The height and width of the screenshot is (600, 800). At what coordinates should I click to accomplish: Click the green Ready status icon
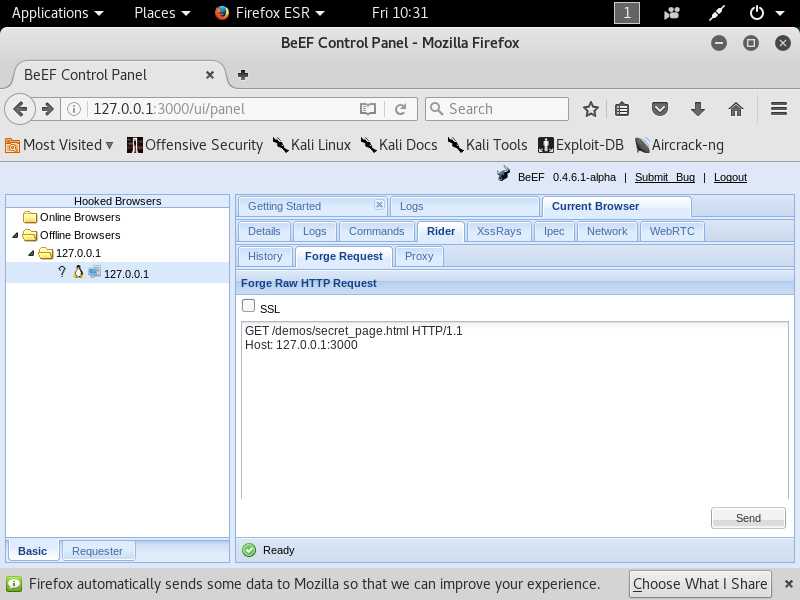coord(249,550)
